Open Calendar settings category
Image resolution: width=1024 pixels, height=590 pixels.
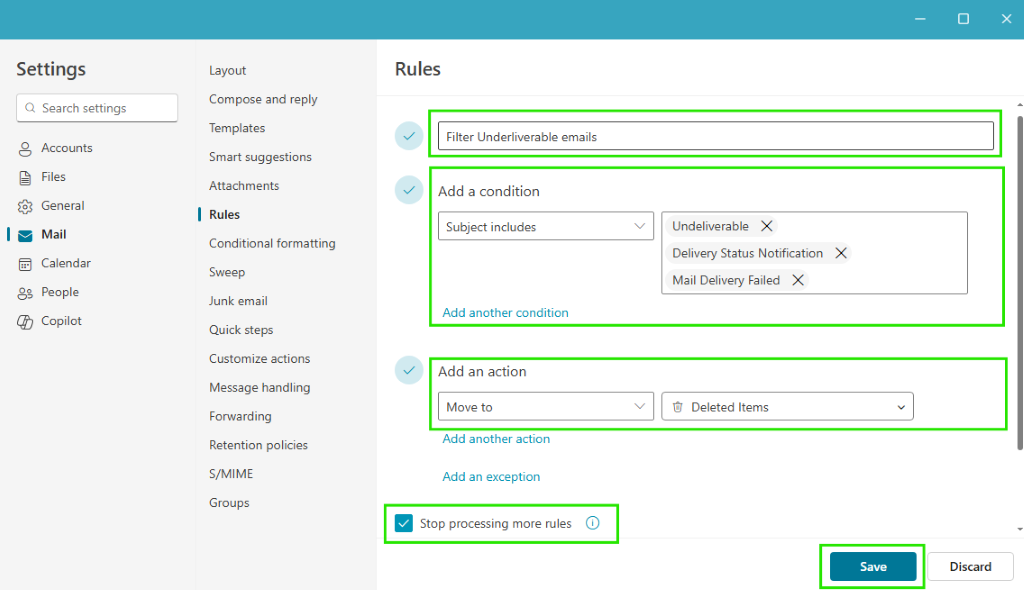tap(66, 263)
